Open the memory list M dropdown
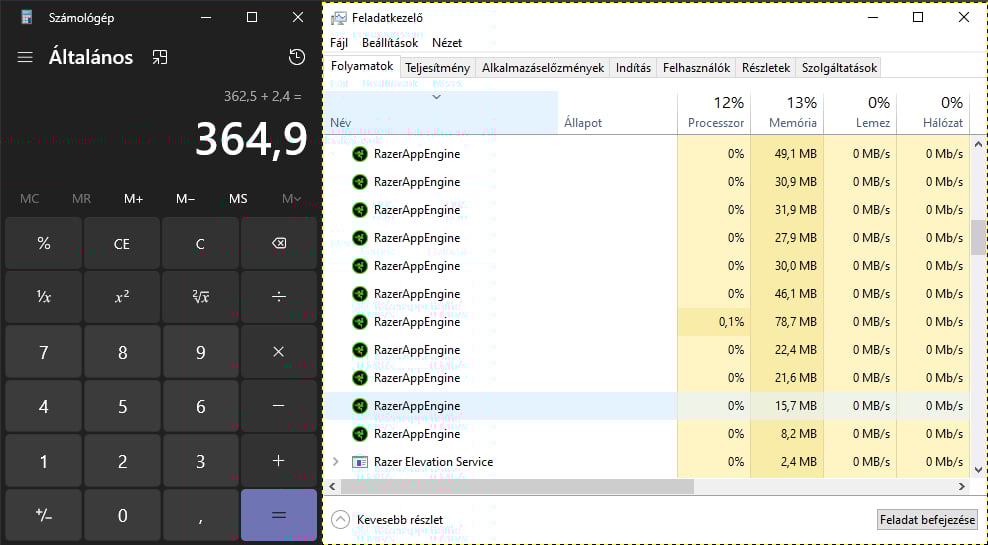 291,199
